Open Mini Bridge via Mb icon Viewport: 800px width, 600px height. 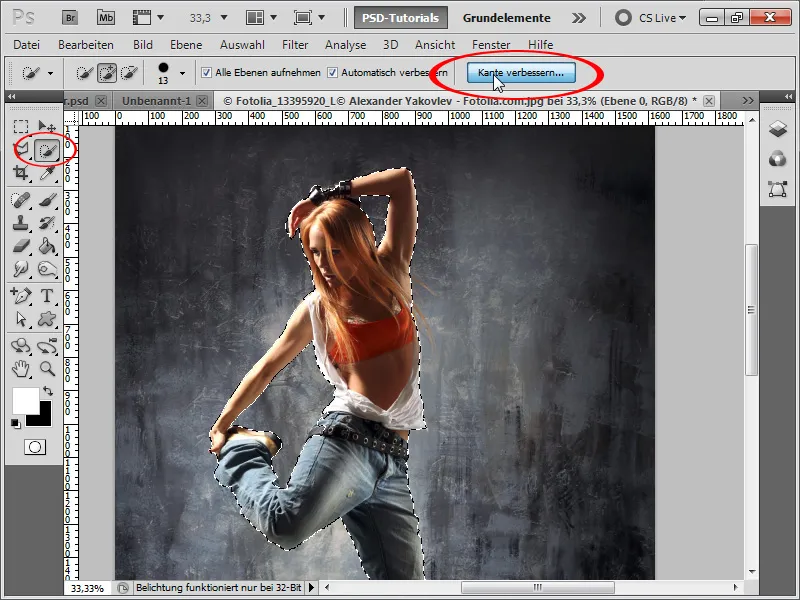click(106, 18)
